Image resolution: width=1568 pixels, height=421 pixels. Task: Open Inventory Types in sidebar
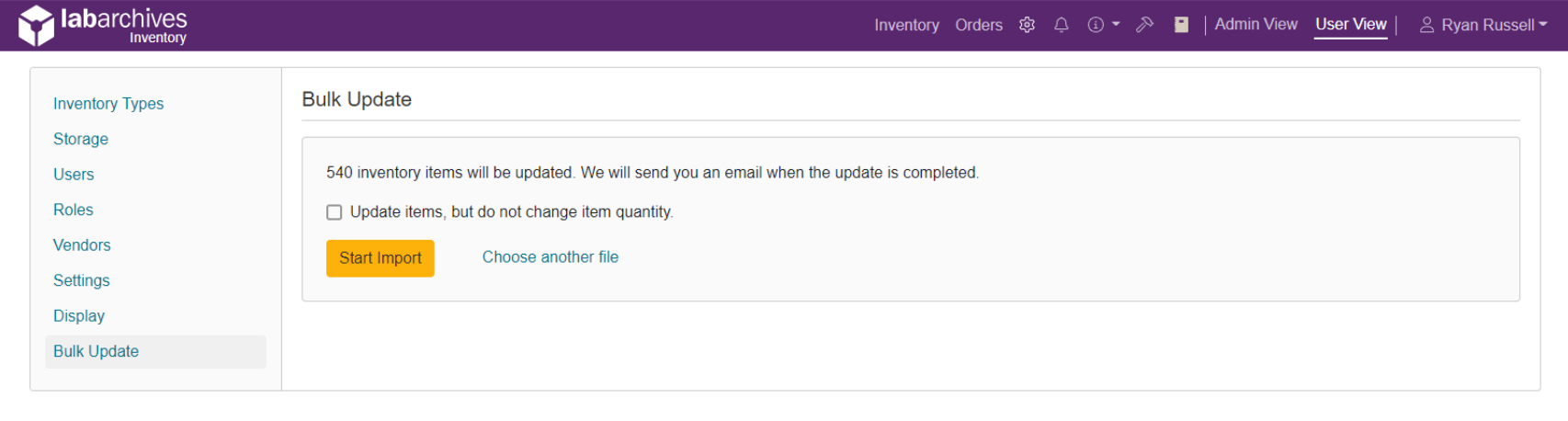[x=108, y=104]
